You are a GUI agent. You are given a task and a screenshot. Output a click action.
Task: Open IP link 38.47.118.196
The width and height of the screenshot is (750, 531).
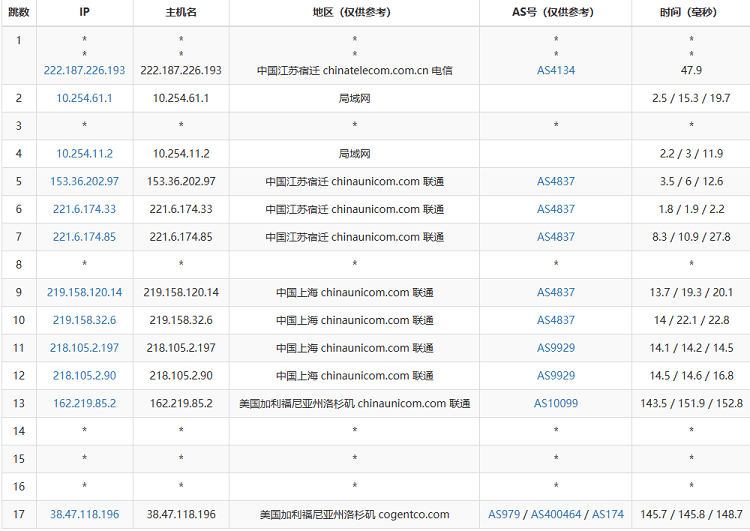[x=84, y=514]
